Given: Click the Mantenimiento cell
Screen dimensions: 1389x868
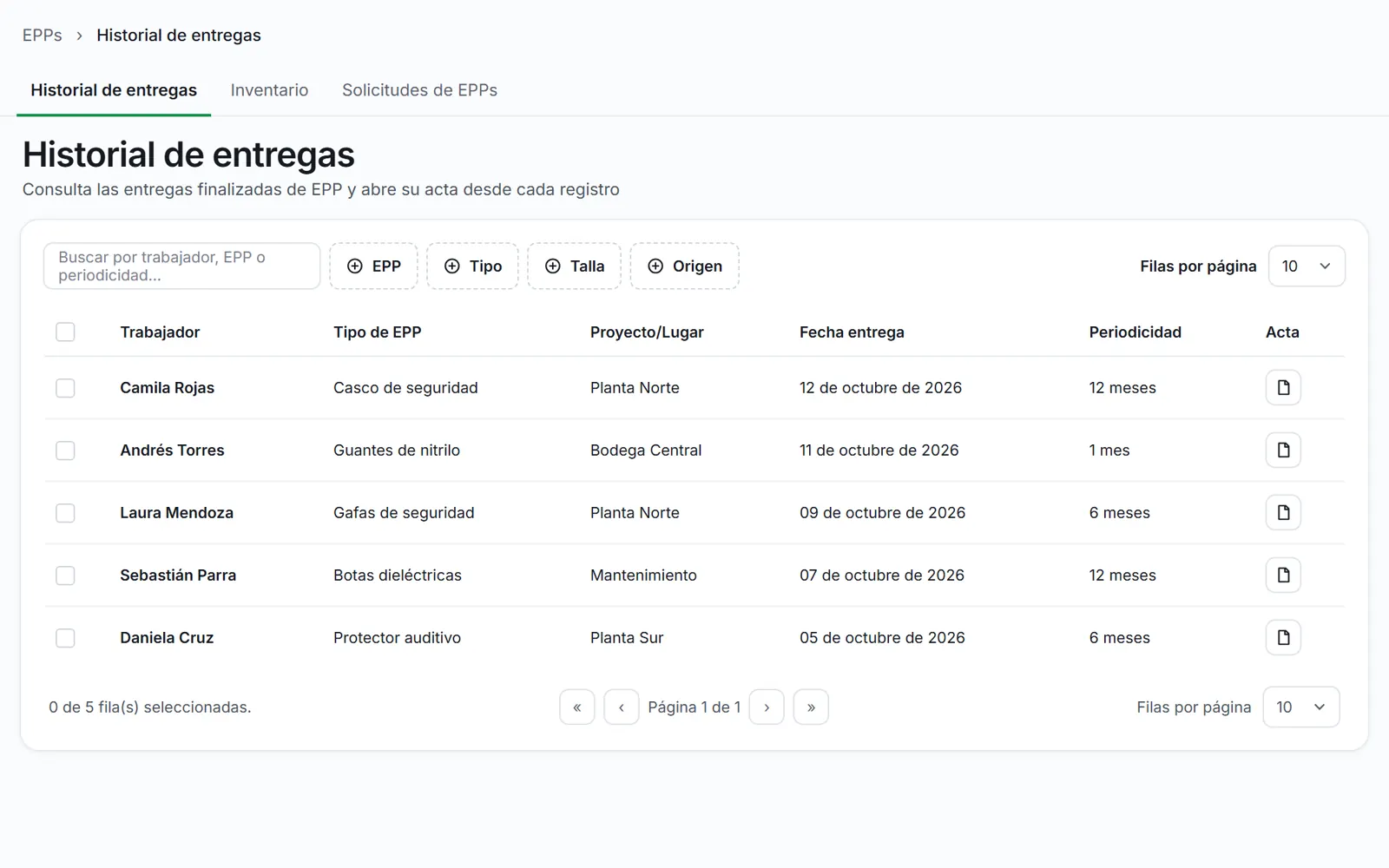Looking at the screenshot, I should tap(643, 575).
